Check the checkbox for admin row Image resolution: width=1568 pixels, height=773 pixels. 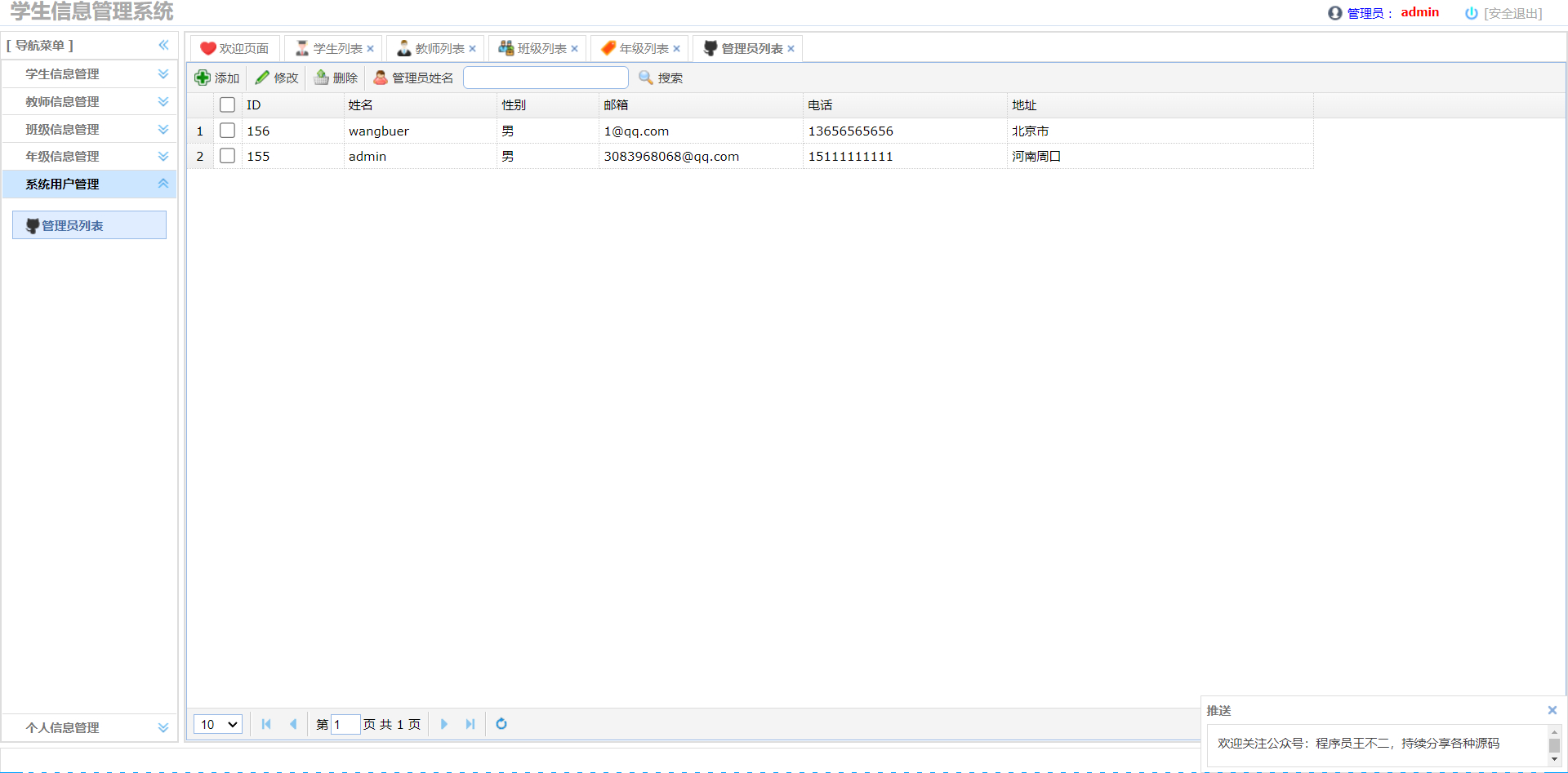pos(227,155)
